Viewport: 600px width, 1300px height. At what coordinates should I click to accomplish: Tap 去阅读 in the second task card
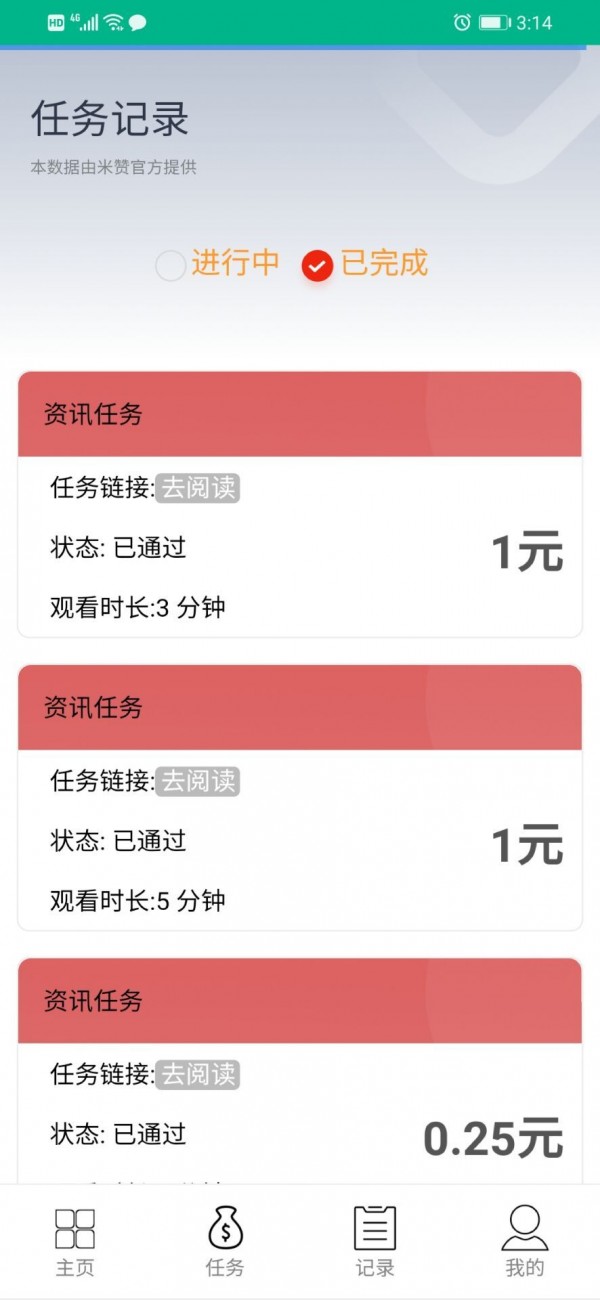pos(197,782)
